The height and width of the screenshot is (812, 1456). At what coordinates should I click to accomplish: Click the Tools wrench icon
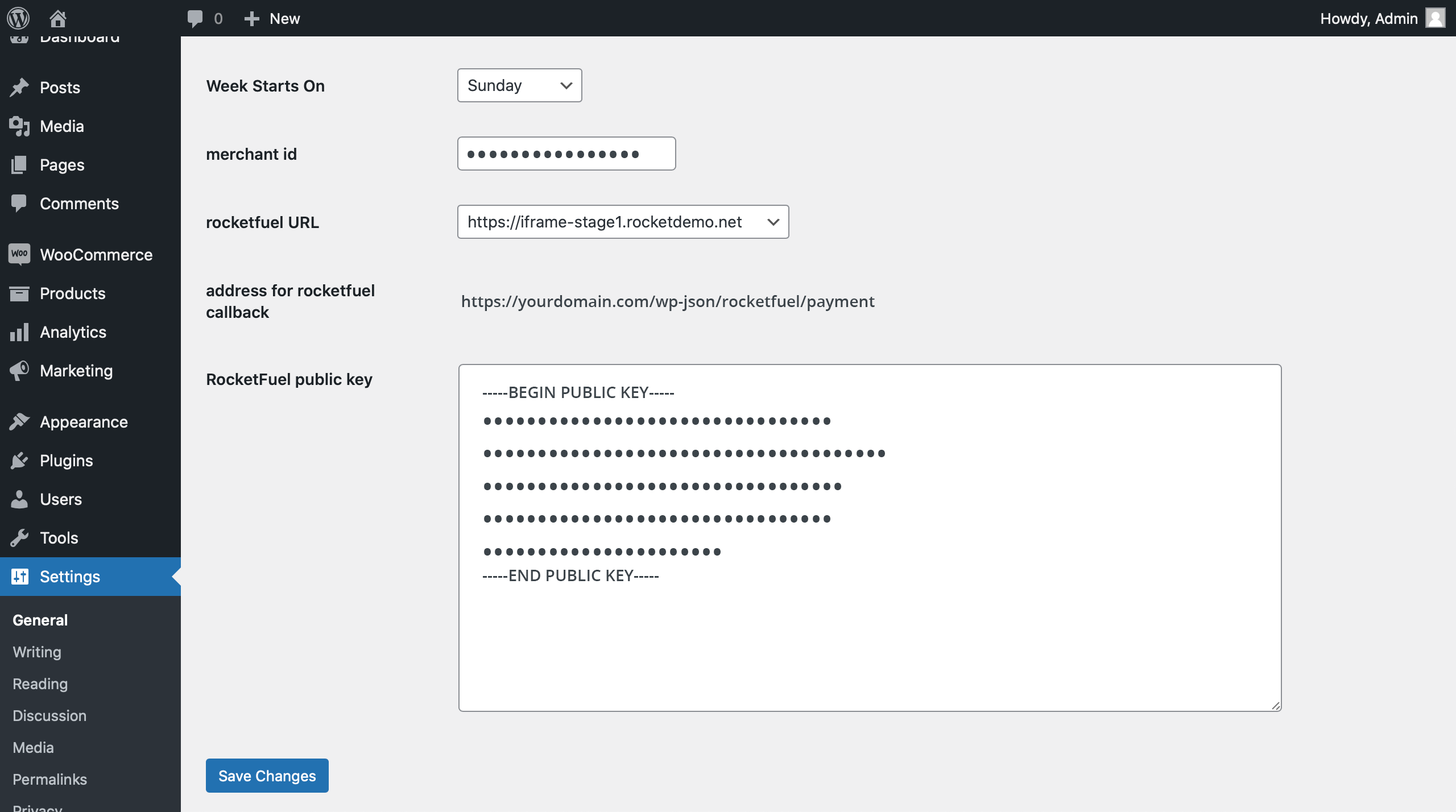coord(19,537)
